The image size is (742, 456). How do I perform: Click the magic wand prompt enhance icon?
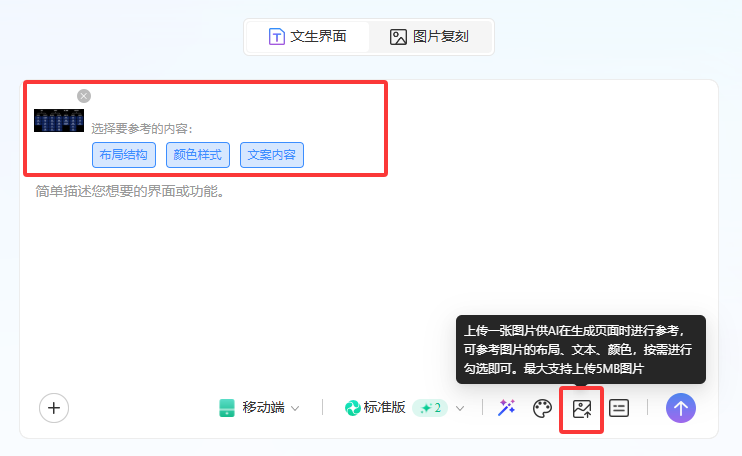[507, 408]
